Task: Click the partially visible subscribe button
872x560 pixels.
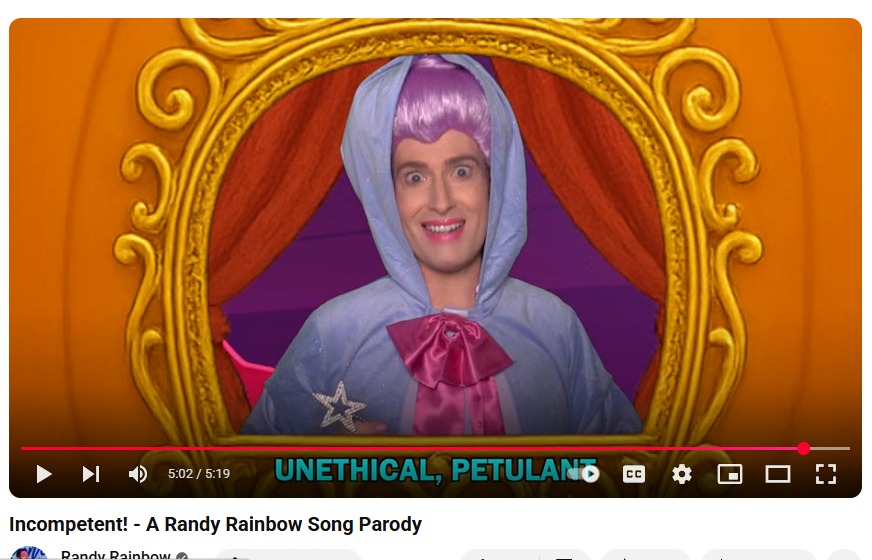Action: (288, 554)
